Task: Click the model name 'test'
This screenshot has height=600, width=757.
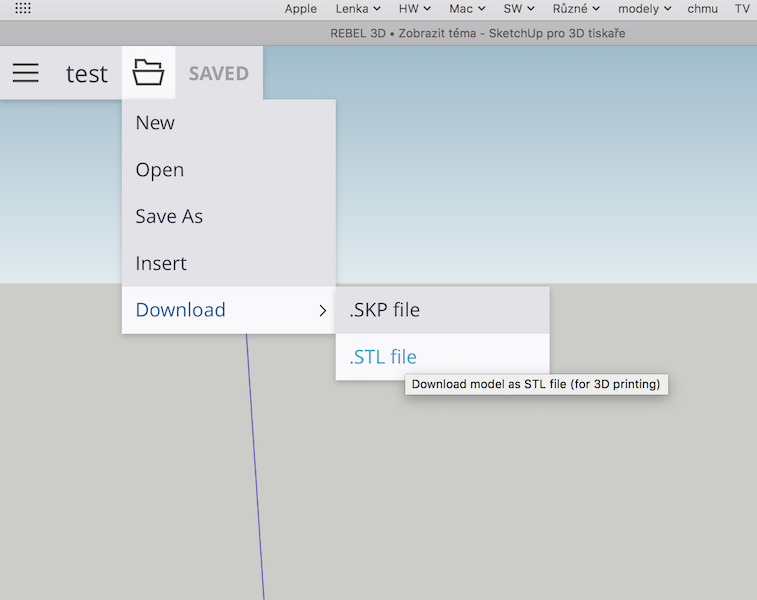Action: 87,74
